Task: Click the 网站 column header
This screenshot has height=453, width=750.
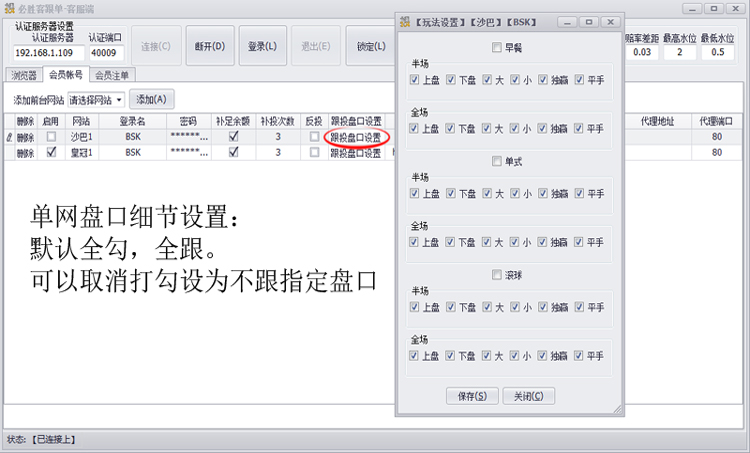Action: [x=81, y=121]
